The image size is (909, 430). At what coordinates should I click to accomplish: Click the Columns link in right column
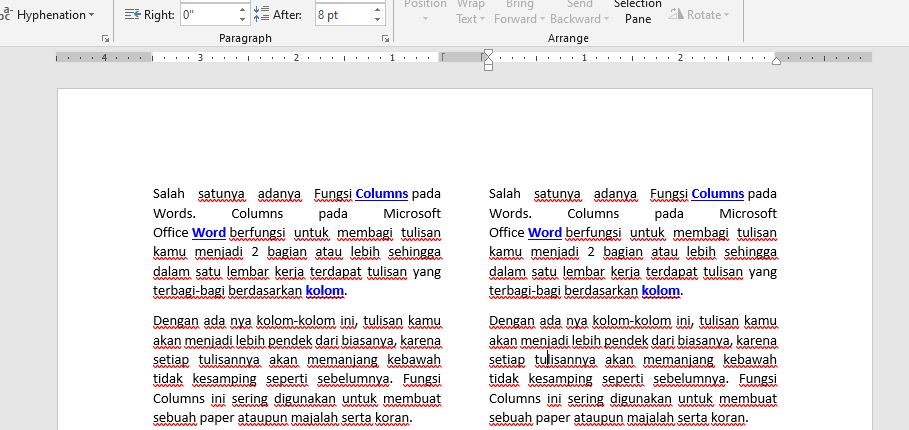[718, 194]
